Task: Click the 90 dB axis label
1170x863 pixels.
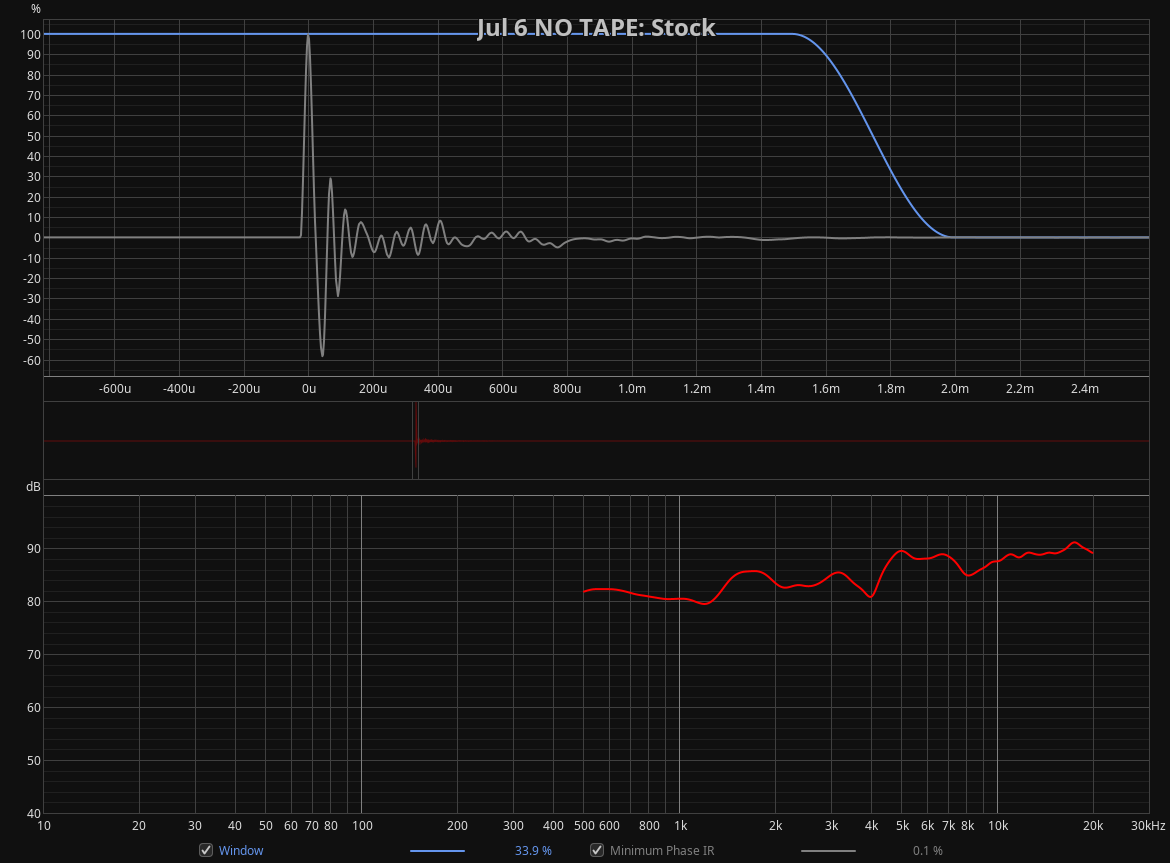Action: [x=34, y=549]
